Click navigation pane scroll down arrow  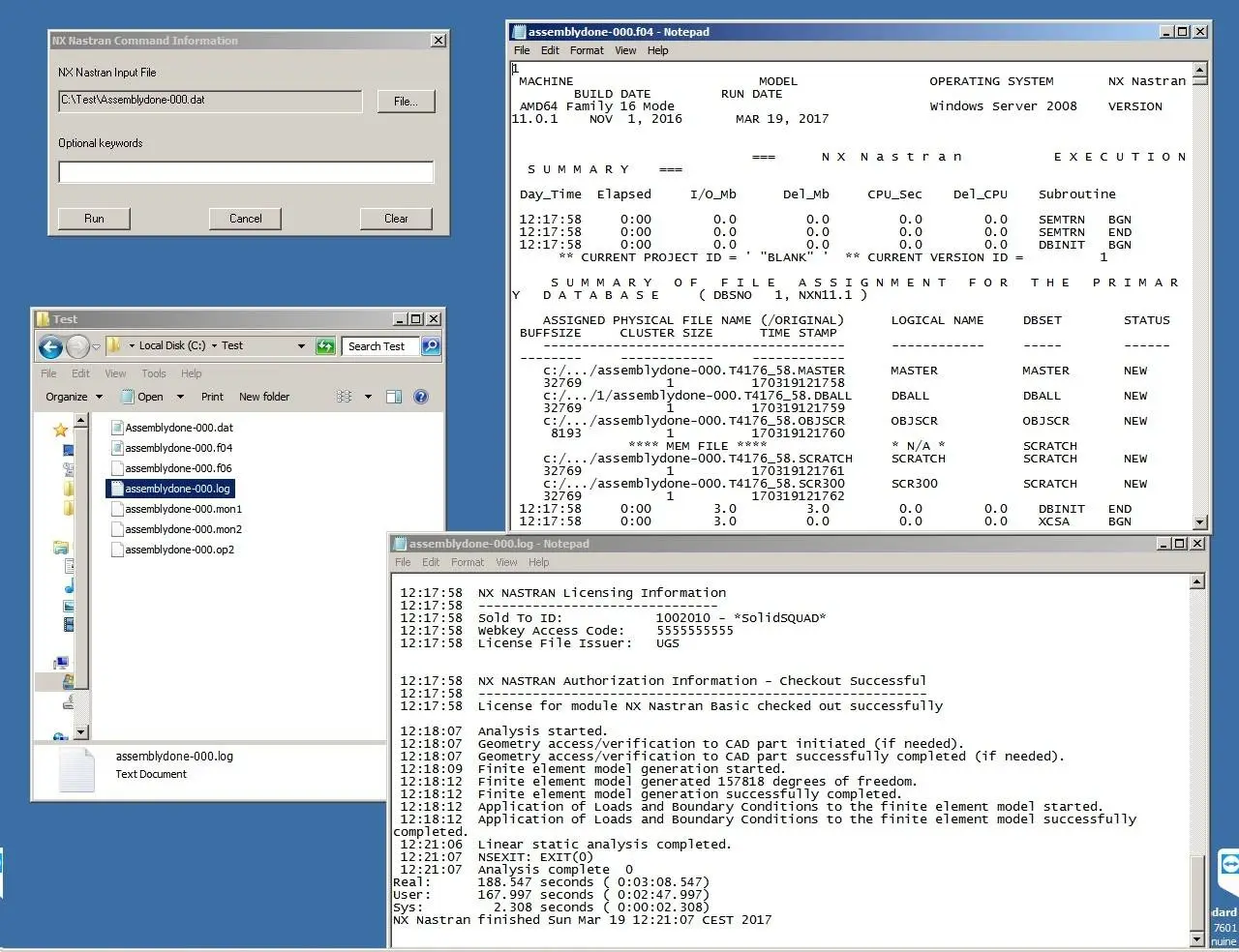81,732
